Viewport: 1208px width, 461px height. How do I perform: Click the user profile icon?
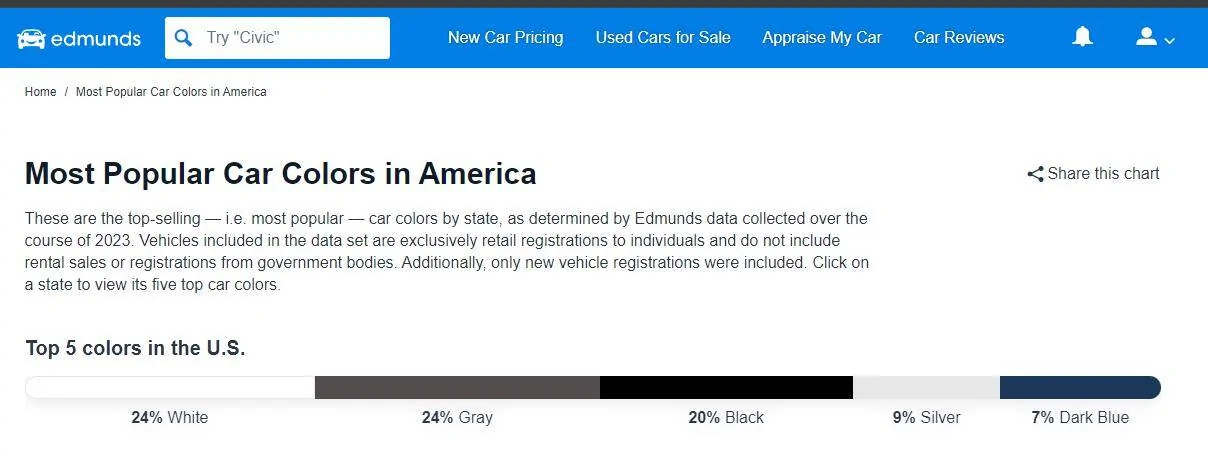pos(1146,37)
